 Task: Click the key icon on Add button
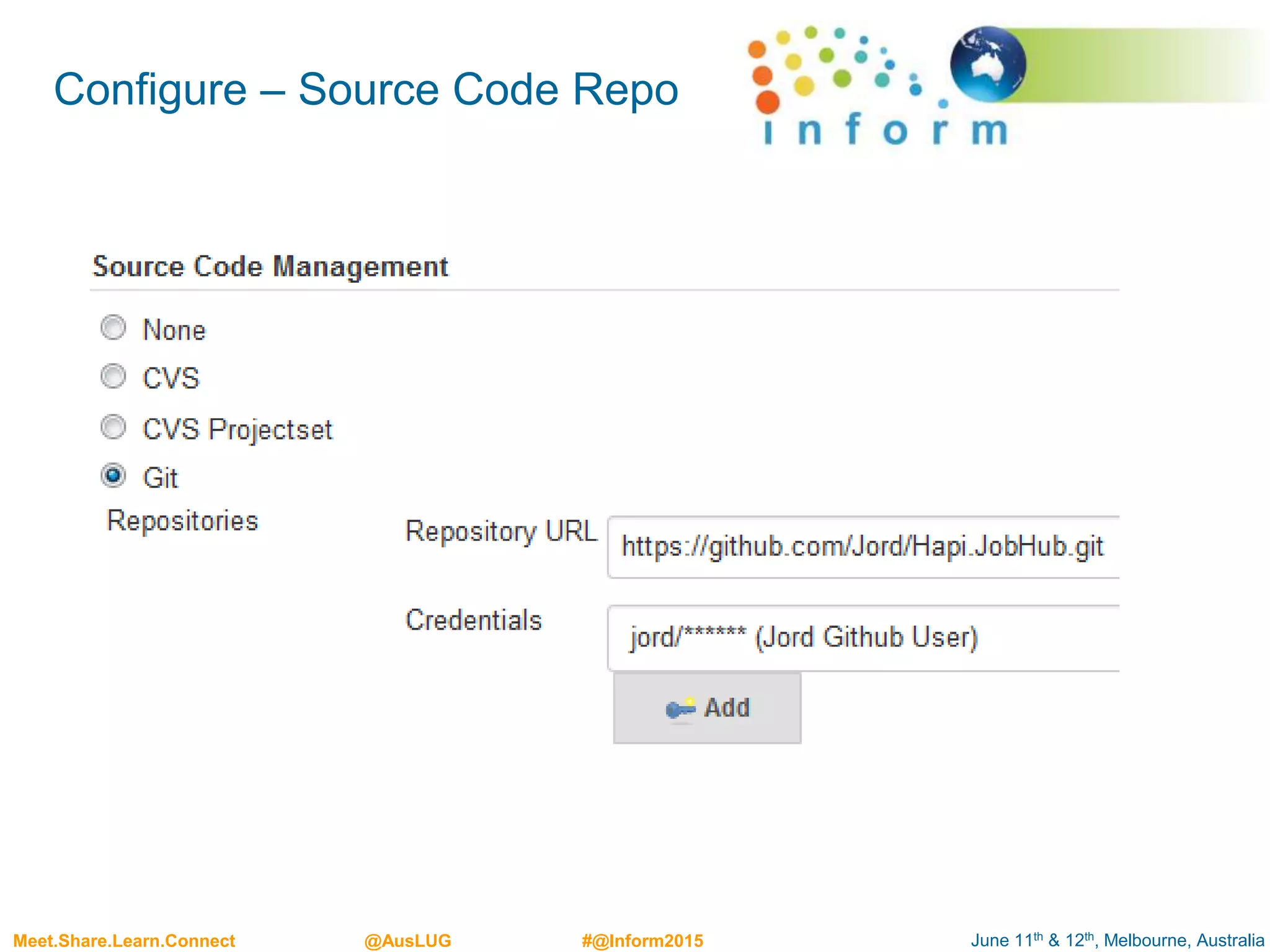pos(680,708)
